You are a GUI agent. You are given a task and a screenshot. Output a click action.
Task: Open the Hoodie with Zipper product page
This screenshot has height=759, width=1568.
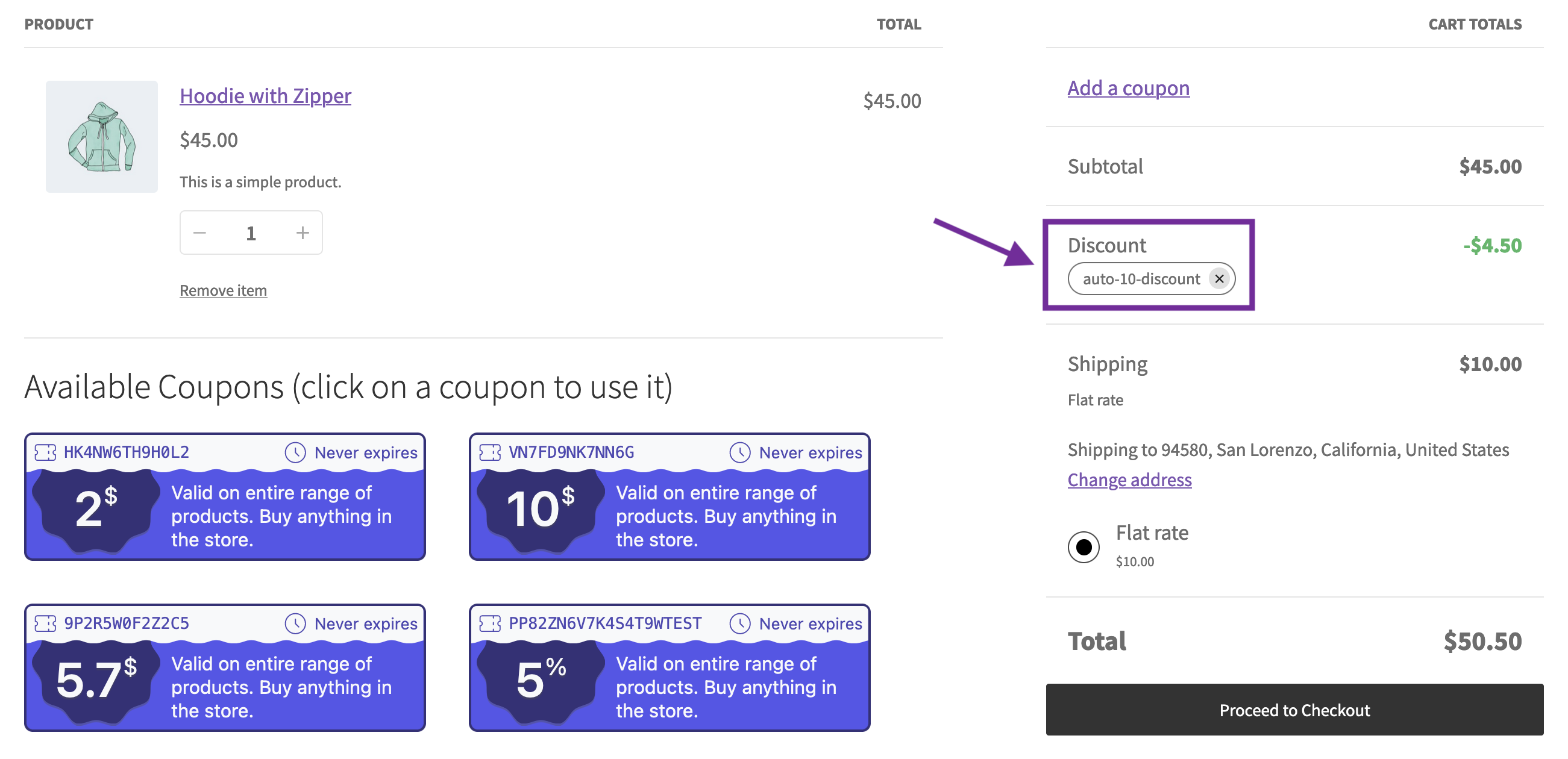(x=265, y=96)
